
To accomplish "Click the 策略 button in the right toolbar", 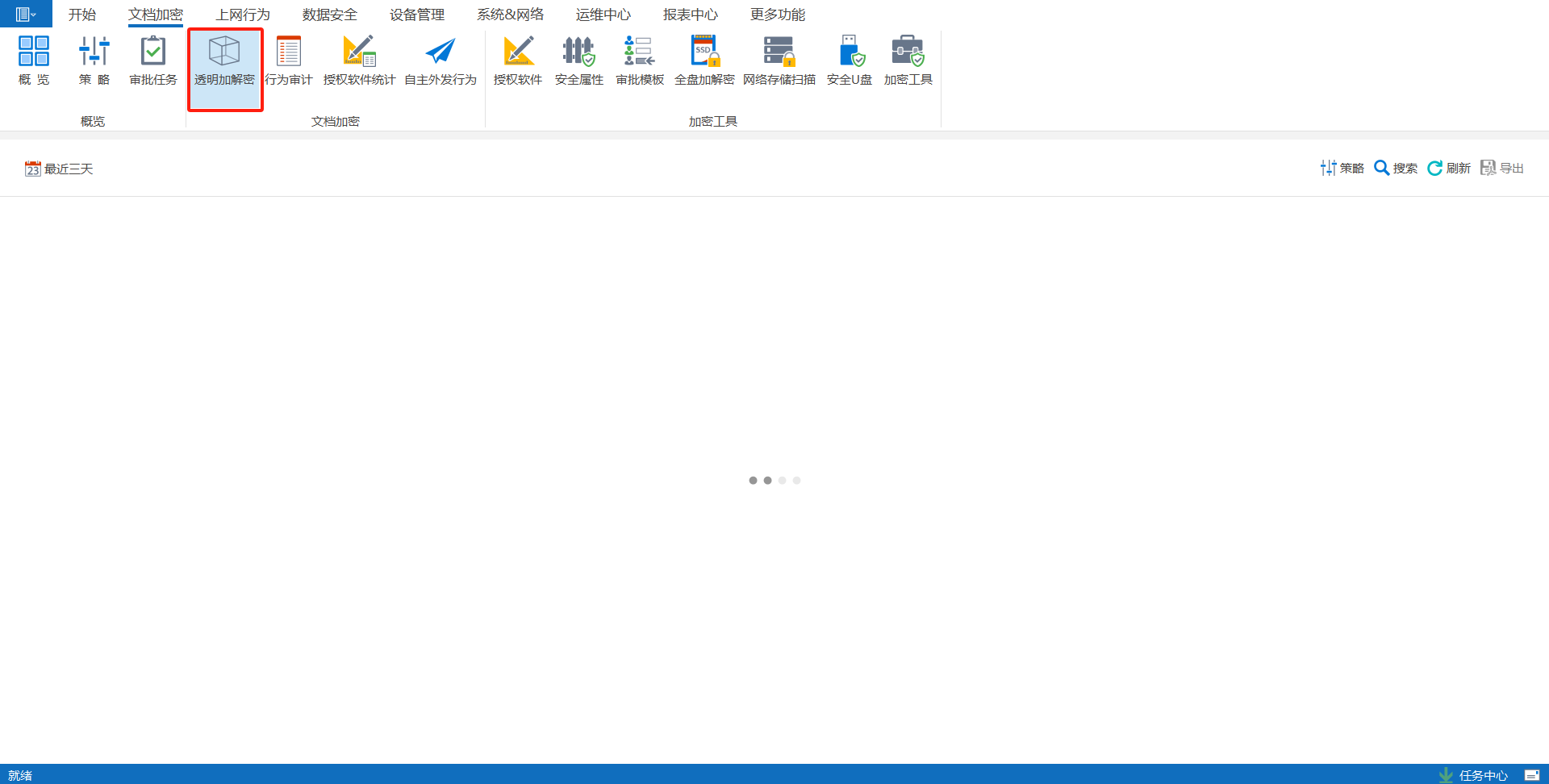I will pos(1342,168).
